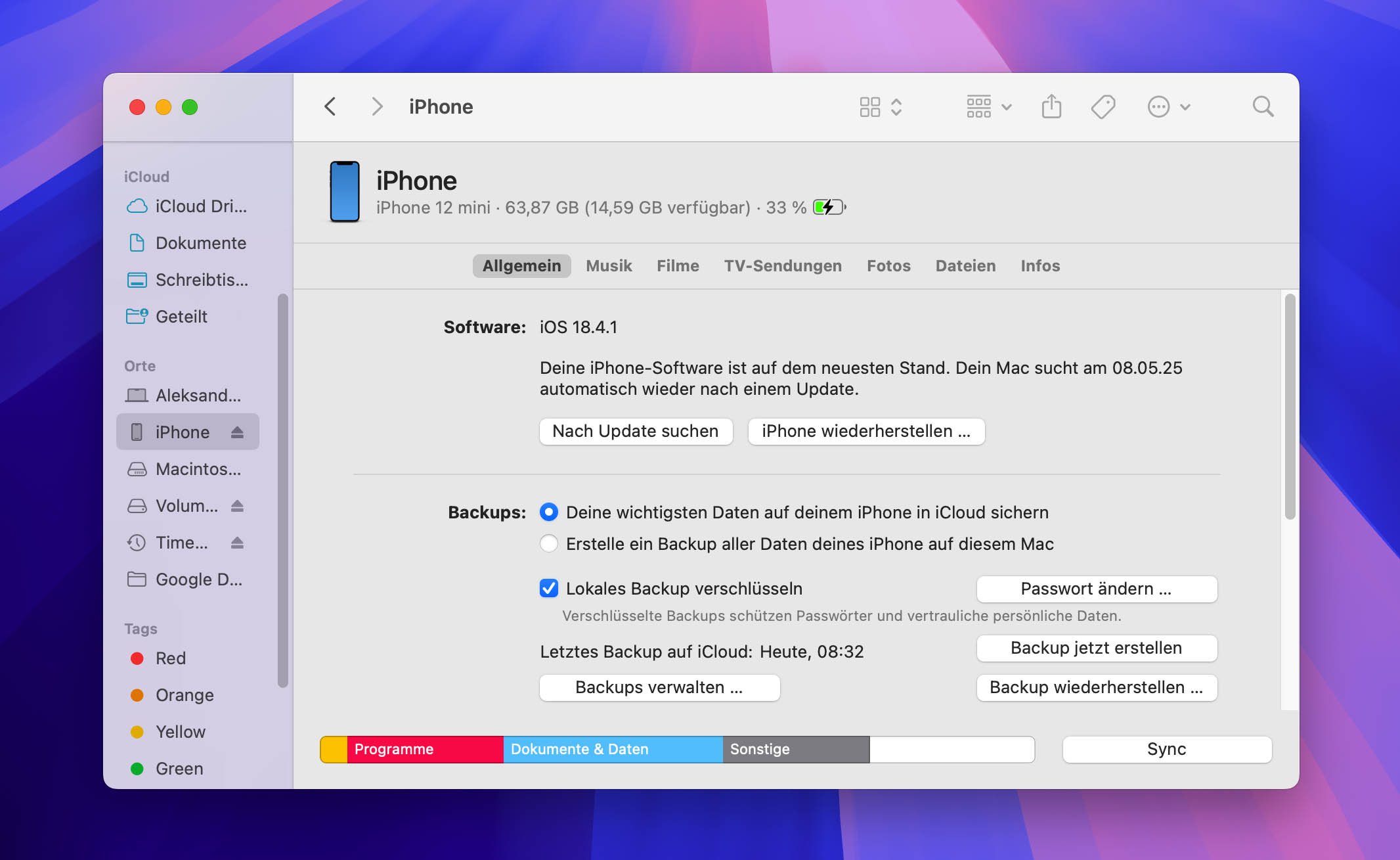
Task: Expand the more actions chevron
Action: click(x=1185, y=106)
